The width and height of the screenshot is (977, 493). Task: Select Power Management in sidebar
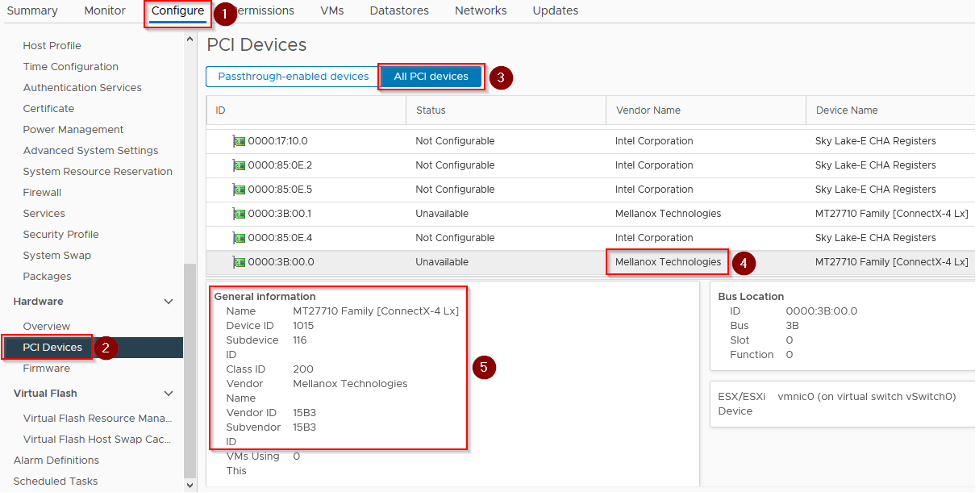click(73, 130)
